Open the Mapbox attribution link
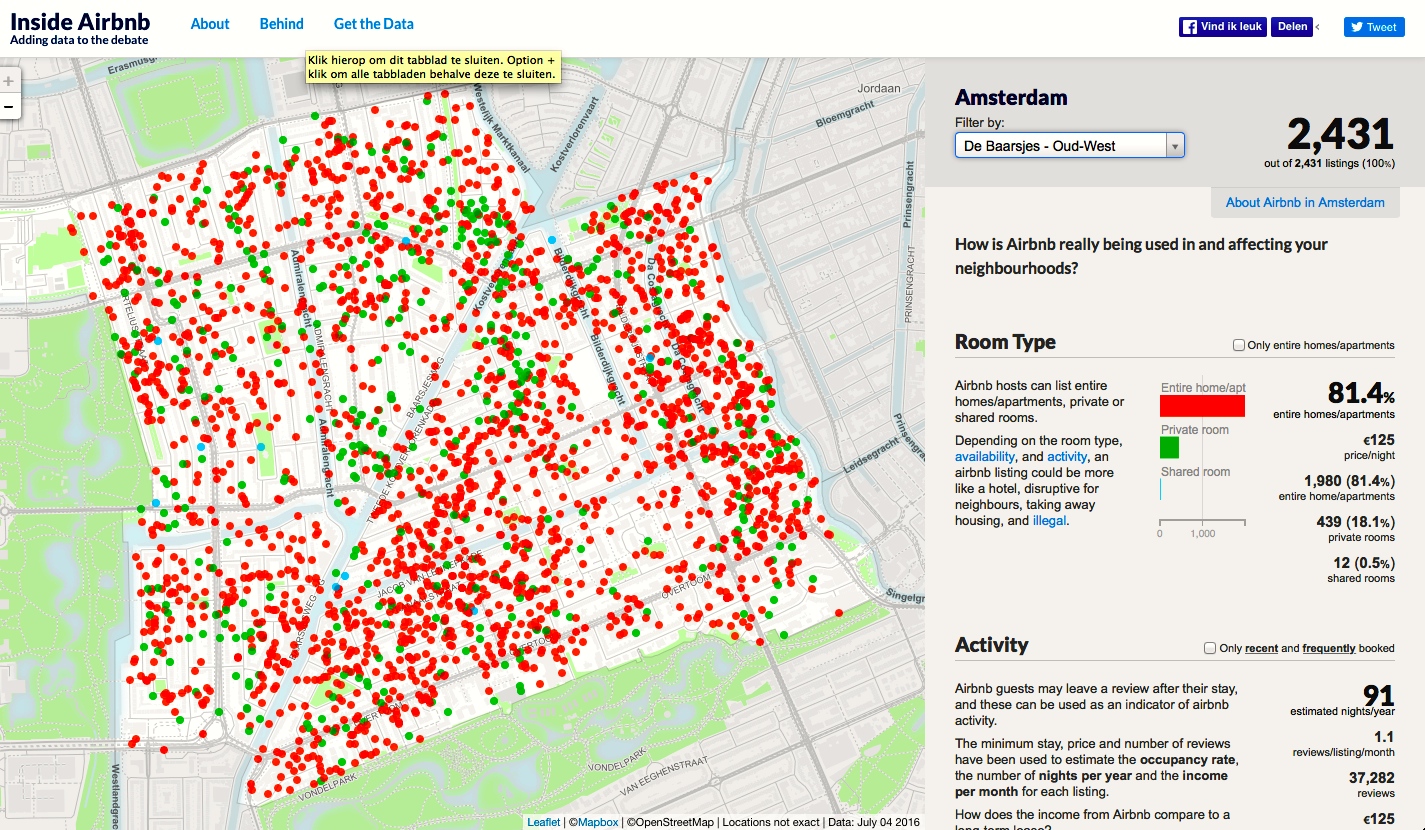Screen dimensions: 1425x830 click(598, 822)
